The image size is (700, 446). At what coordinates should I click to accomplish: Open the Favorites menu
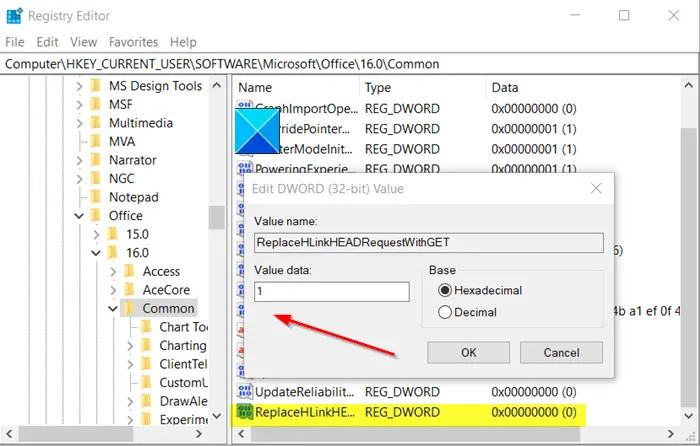(x=133, y=42)
